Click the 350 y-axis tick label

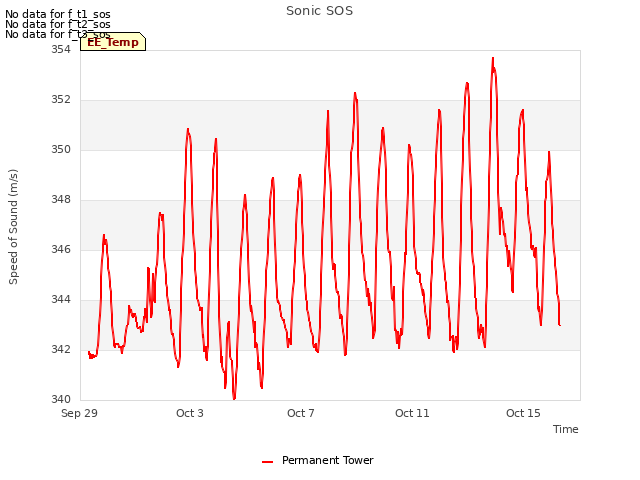61,149
